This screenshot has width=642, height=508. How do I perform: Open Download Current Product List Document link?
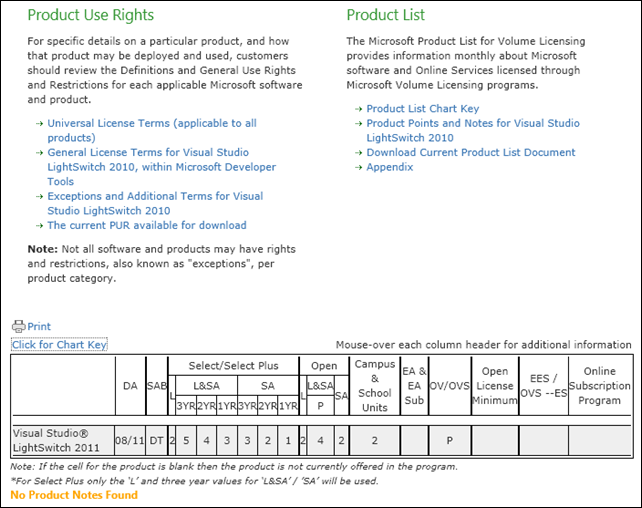point(471,152)
